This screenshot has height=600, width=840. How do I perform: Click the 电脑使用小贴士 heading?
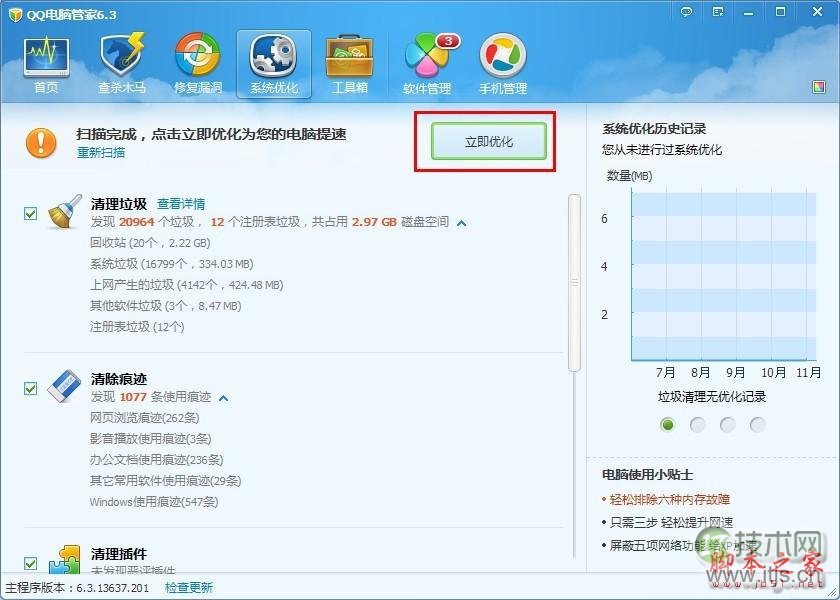click(647, 475)
